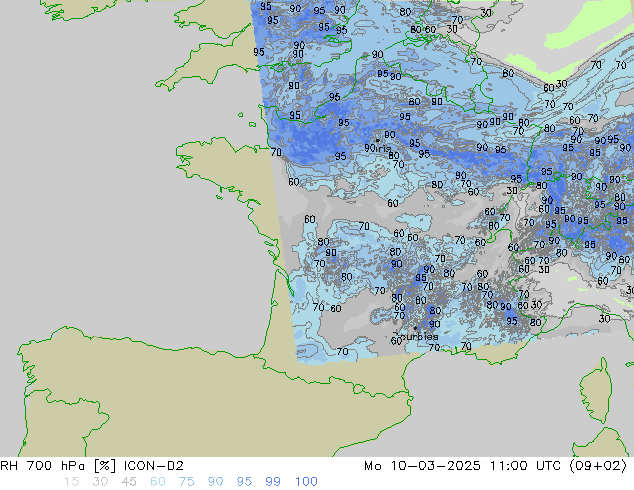Screen dimensions: 634x490
Task: Select the legend value 75
Action: (x=186, y=482)
